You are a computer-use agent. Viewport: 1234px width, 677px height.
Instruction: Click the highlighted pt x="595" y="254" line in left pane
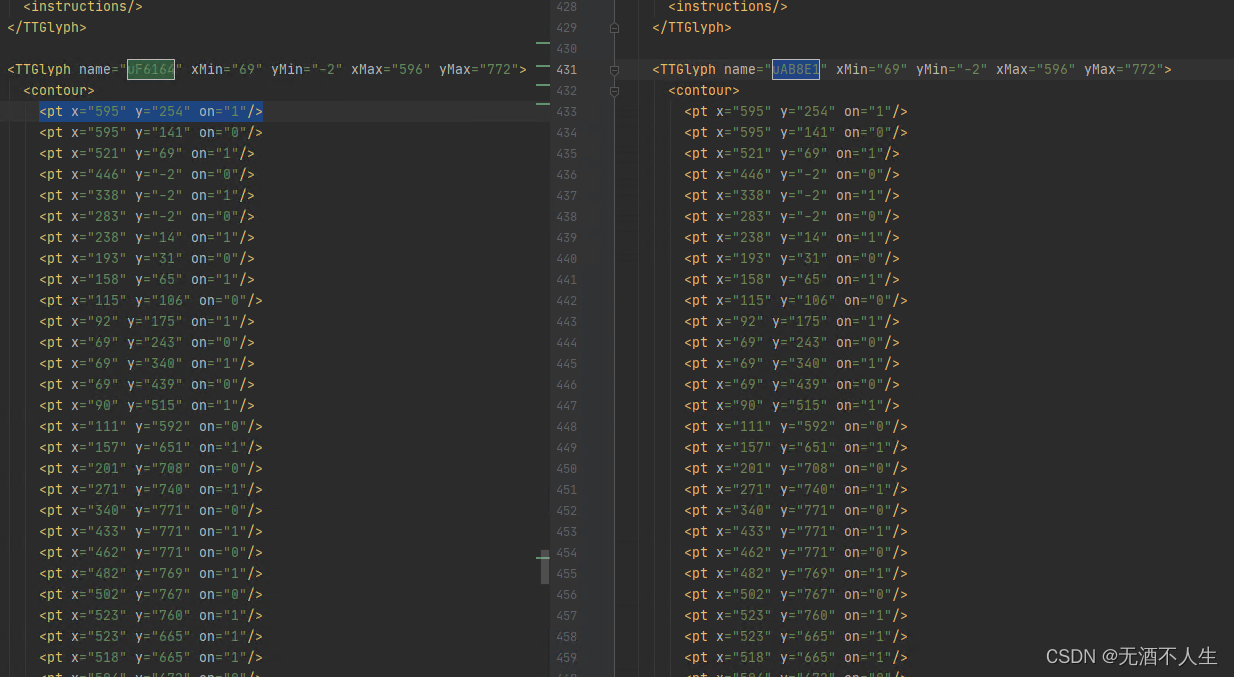[x=151, y=111]
